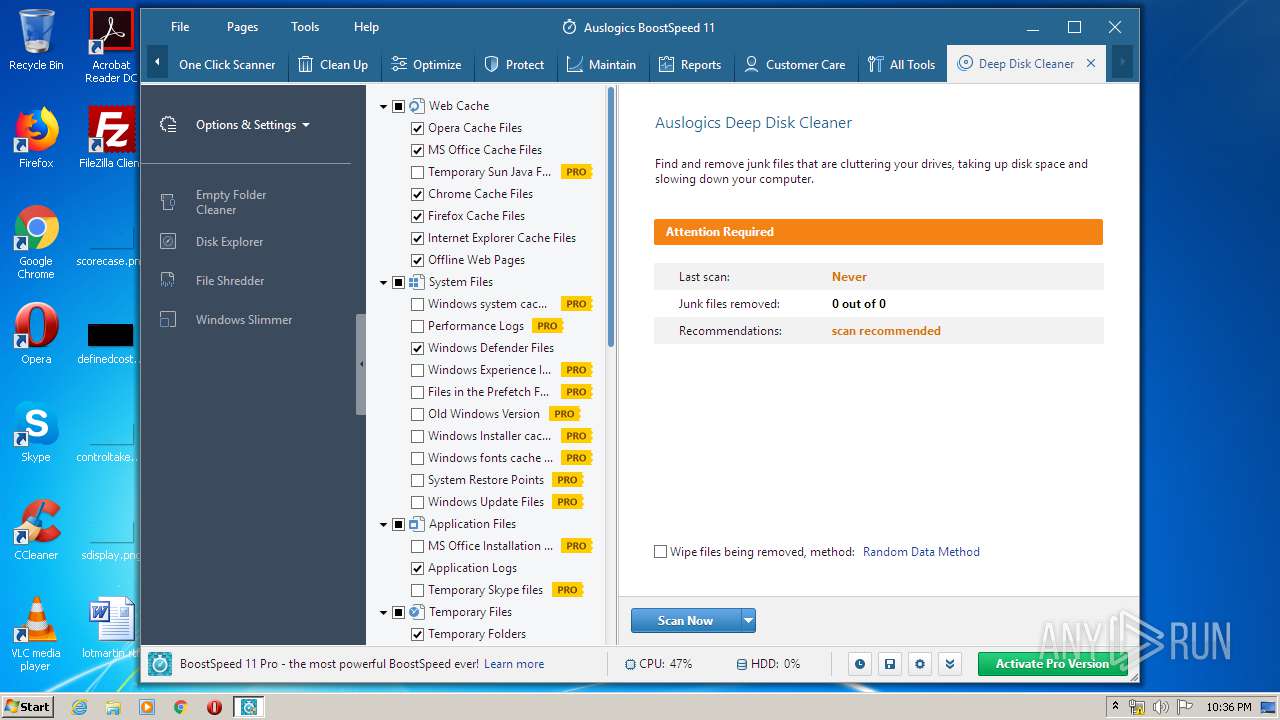Click the HDD usage indicator icon
1280x720 pixels.
pos(742,664)
